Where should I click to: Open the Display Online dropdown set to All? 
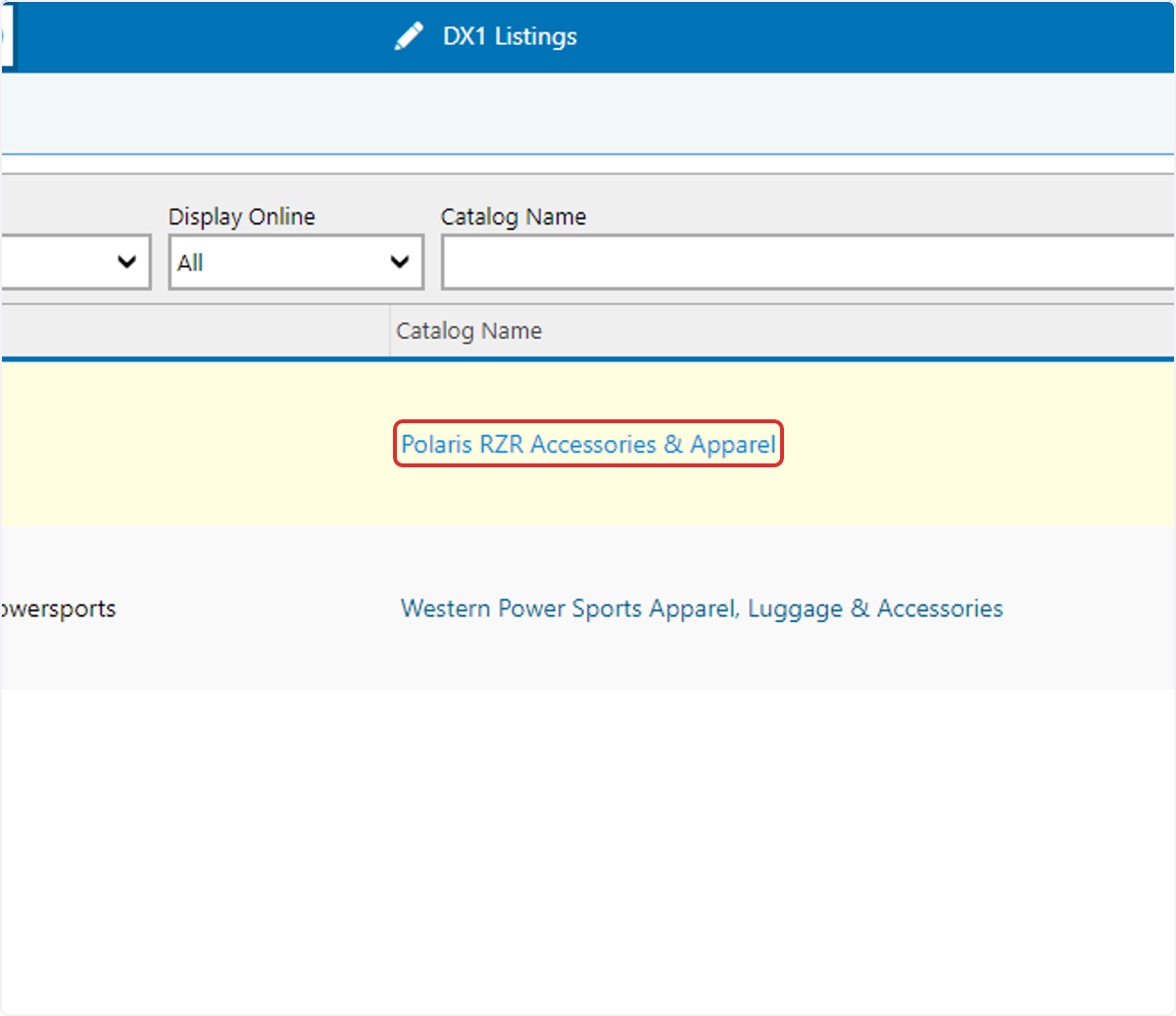click(x=296, y=262)
